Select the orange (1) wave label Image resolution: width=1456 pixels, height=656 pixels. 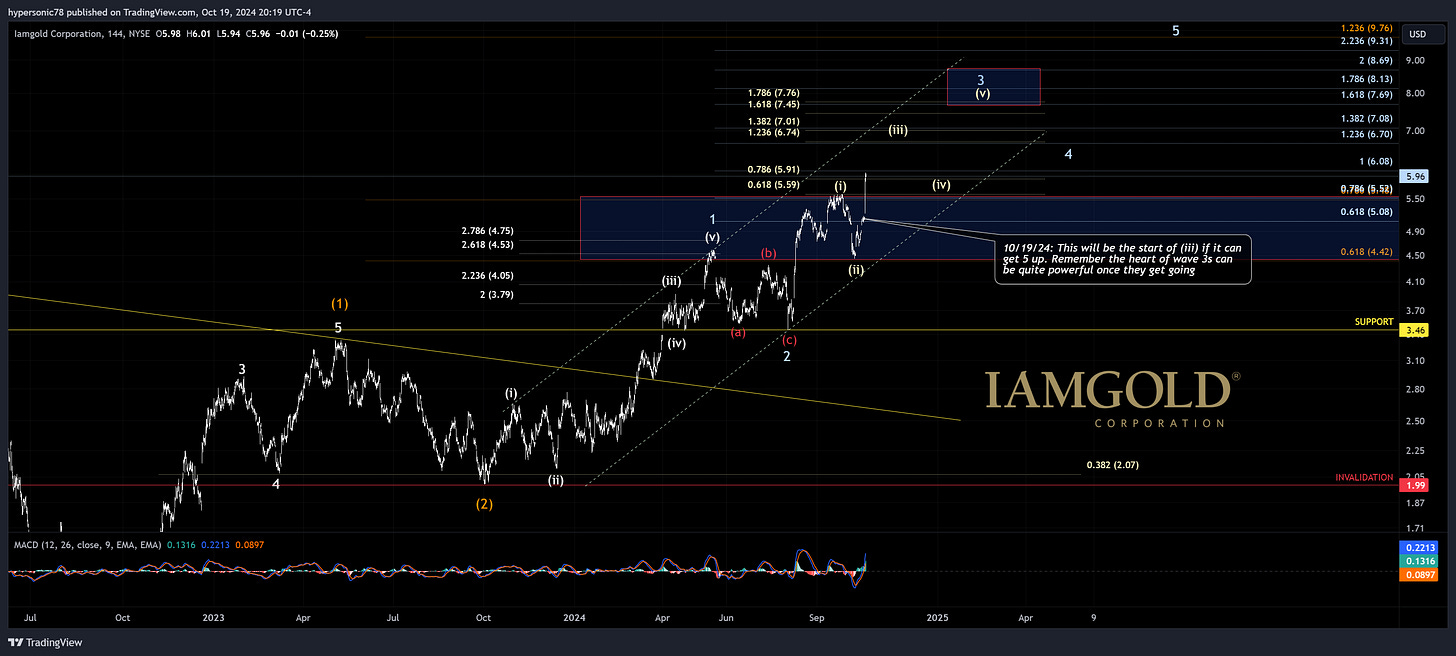(x=339, y=303)
